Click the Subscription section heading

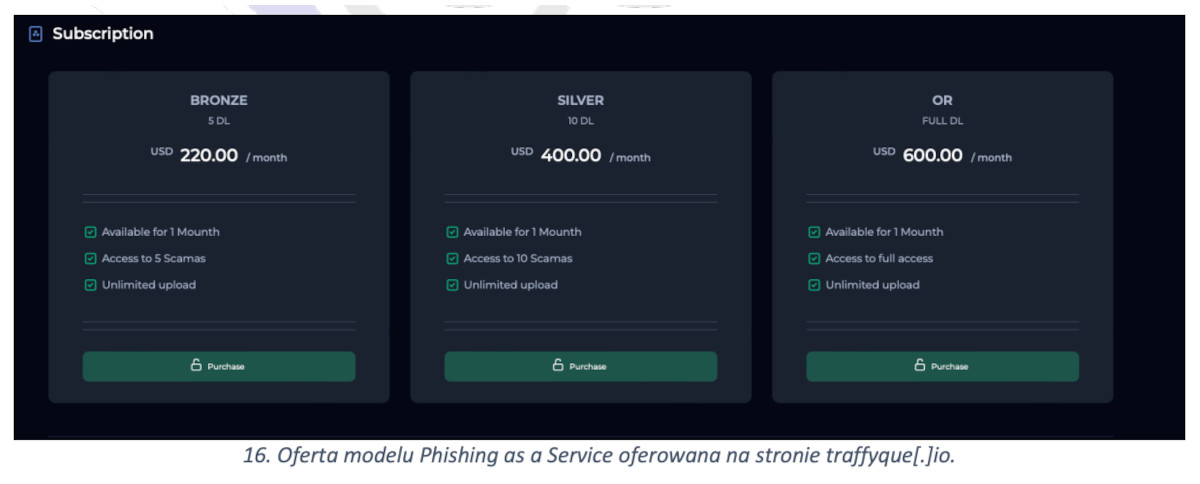coord(103,34)
